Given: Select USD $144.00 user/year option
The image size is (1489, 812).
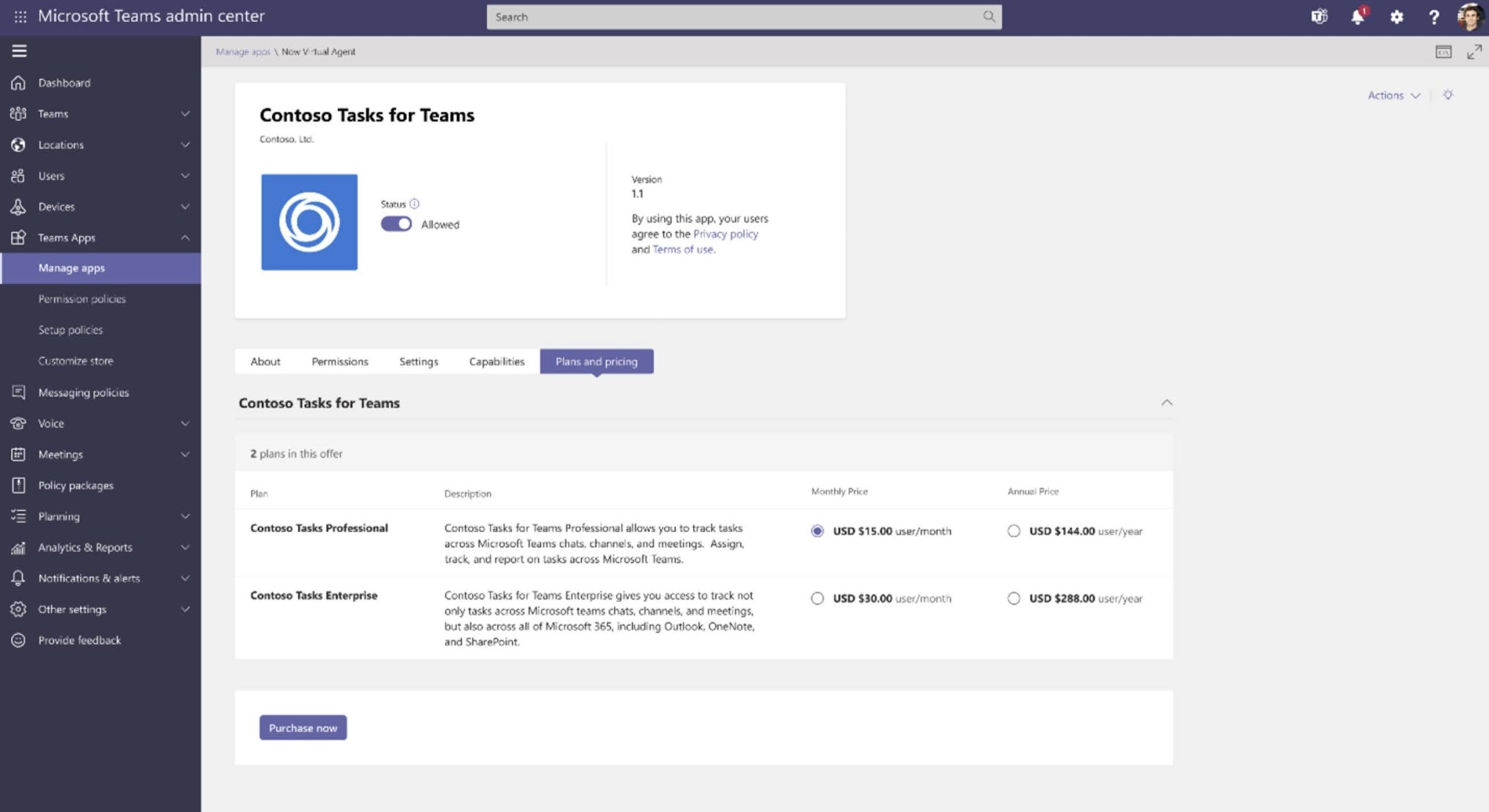Looking at the screenshot, I should pos(1013,531).
